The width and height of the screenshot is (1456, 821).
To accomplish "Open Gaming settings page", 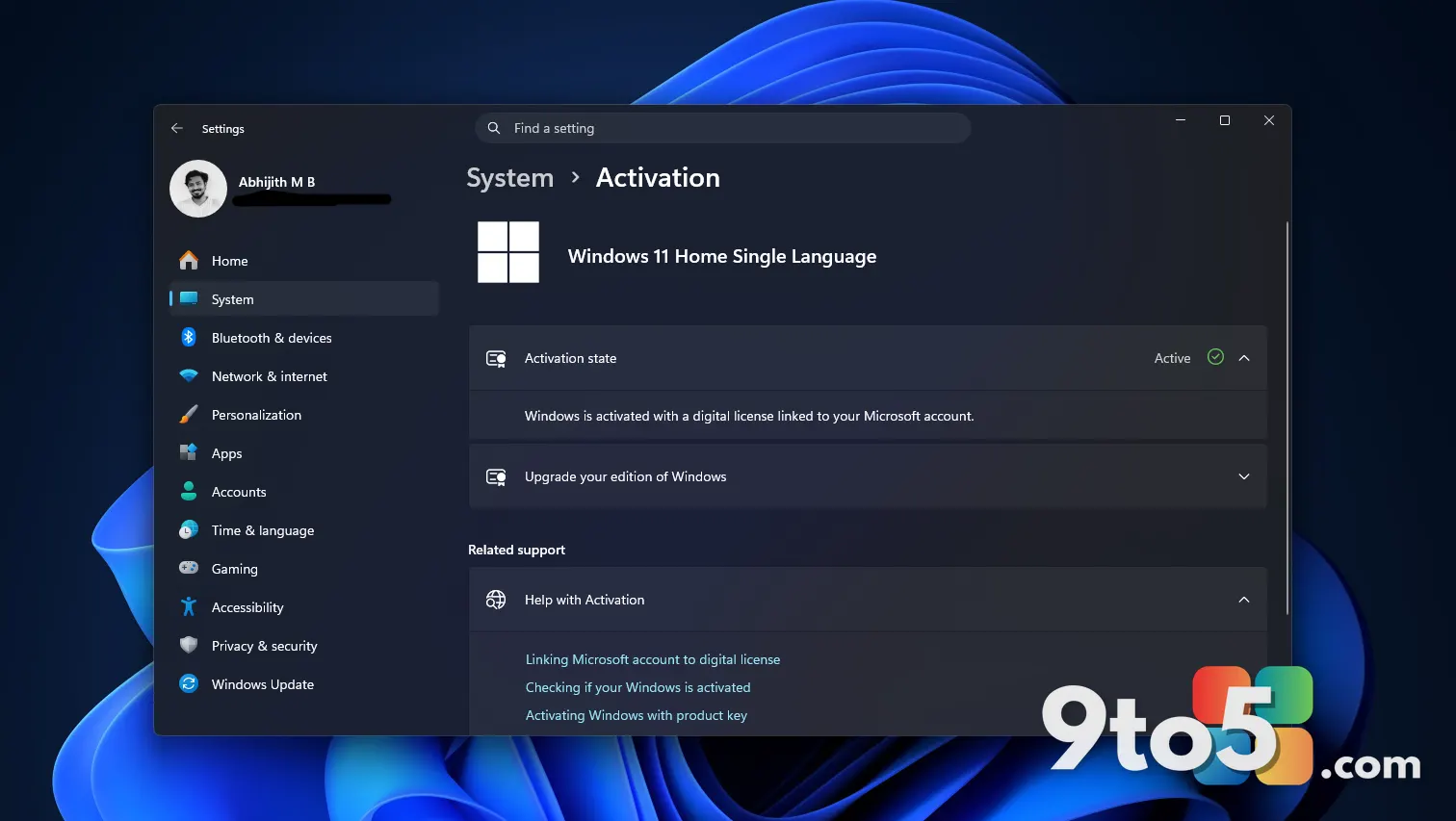I will 304,569.
